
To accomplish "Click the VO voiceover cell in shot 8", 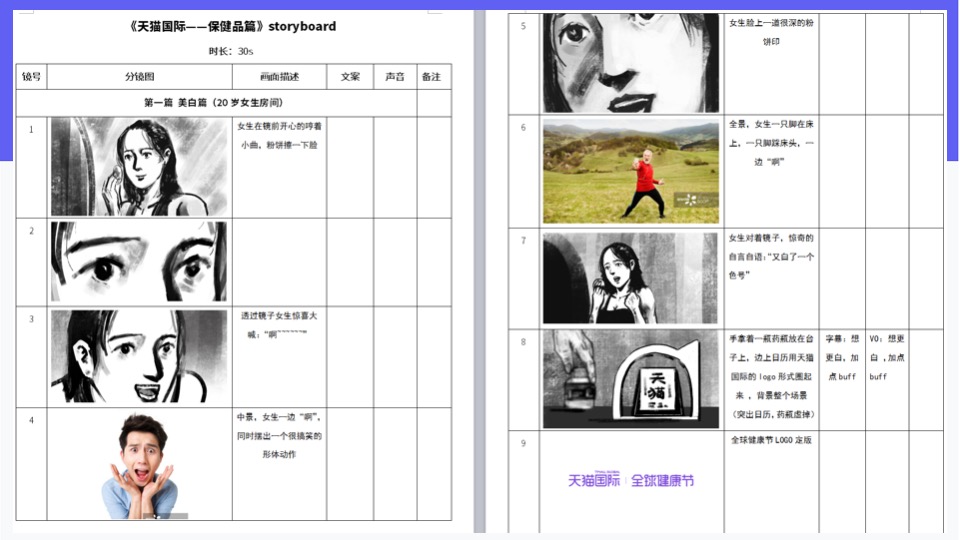I will tap(885, 357).
